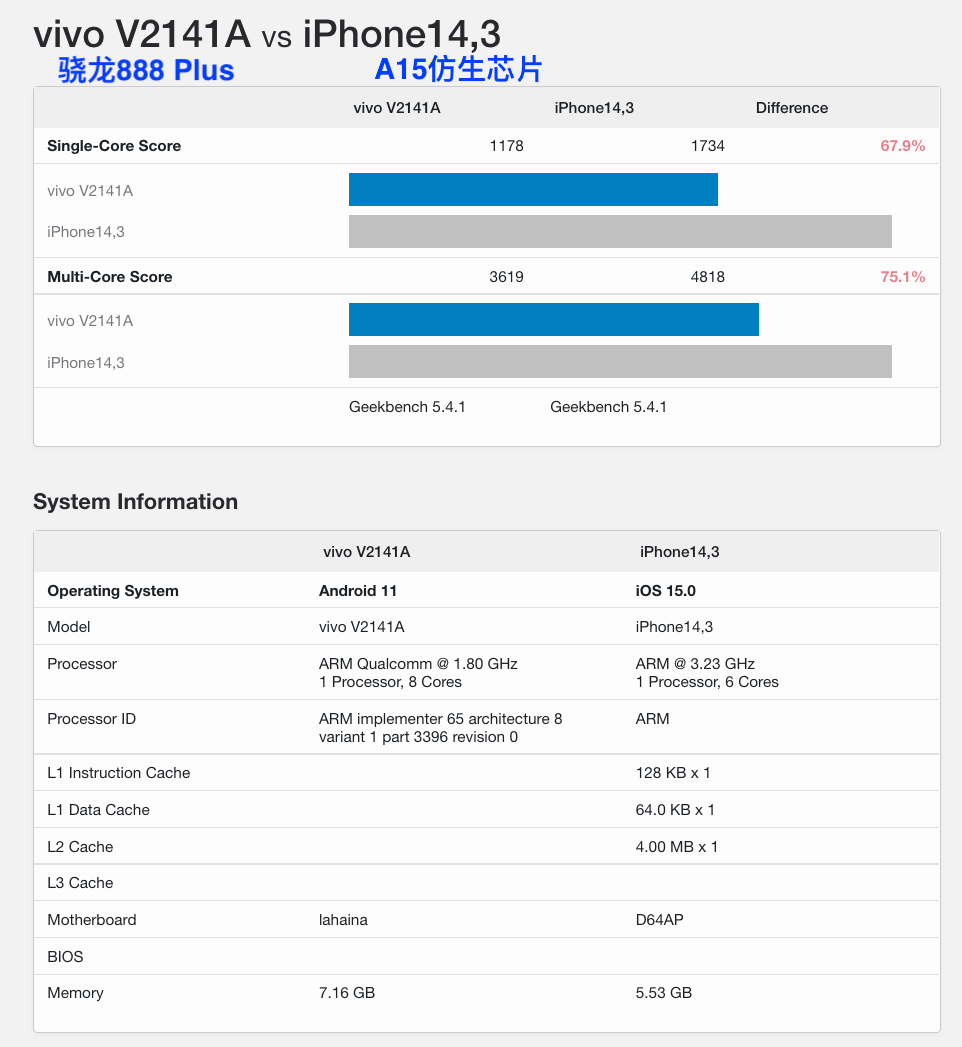
Task: Click the gray iPhone bar under Single-Core Score
Action: (x=620, y=231)
